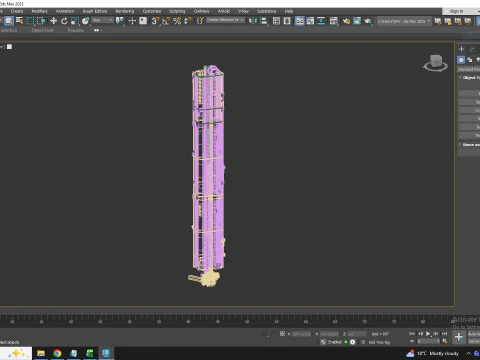Pick the Select and Place tool

(x=86, y=21)
